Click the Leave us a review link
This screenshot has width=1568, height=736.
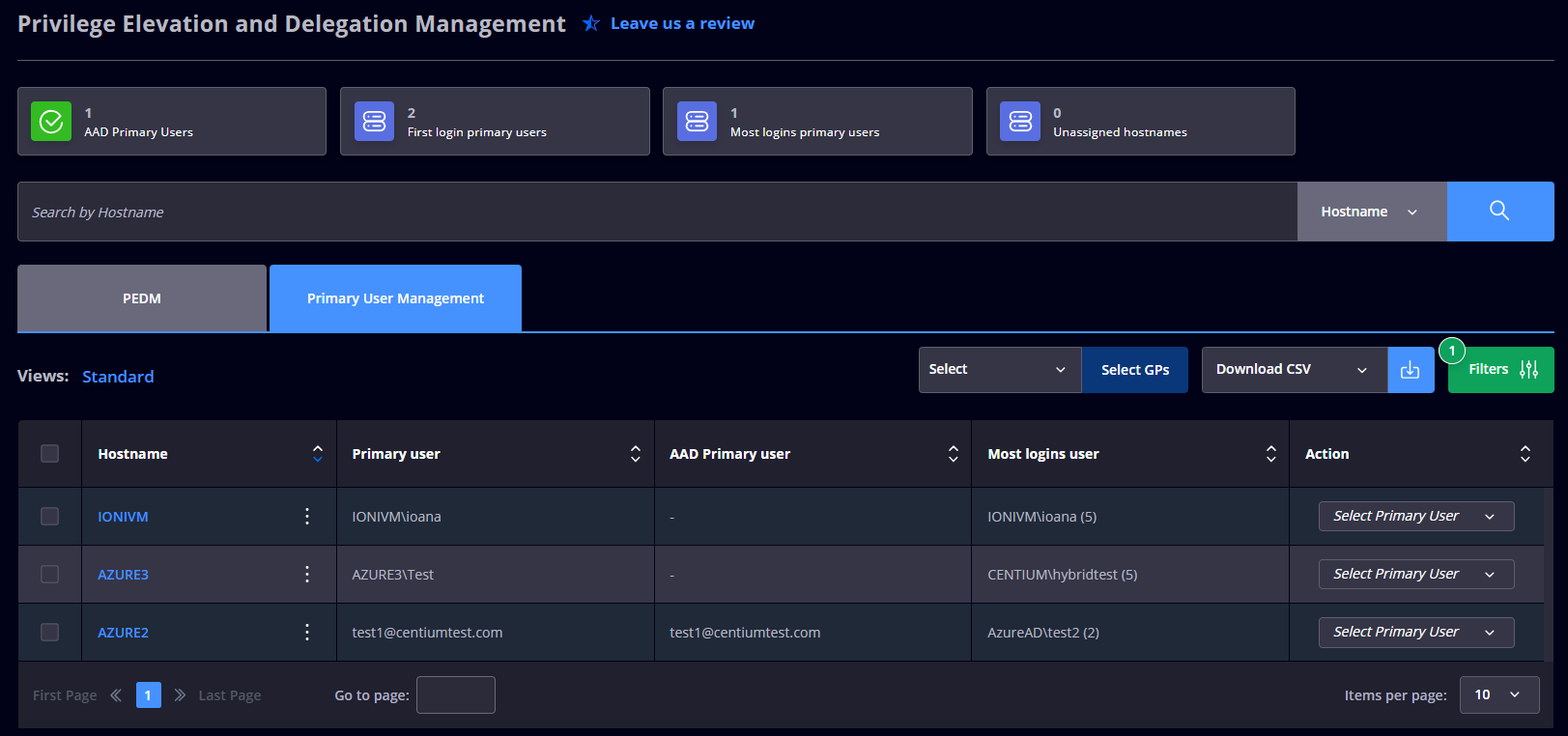click(682, 23)
